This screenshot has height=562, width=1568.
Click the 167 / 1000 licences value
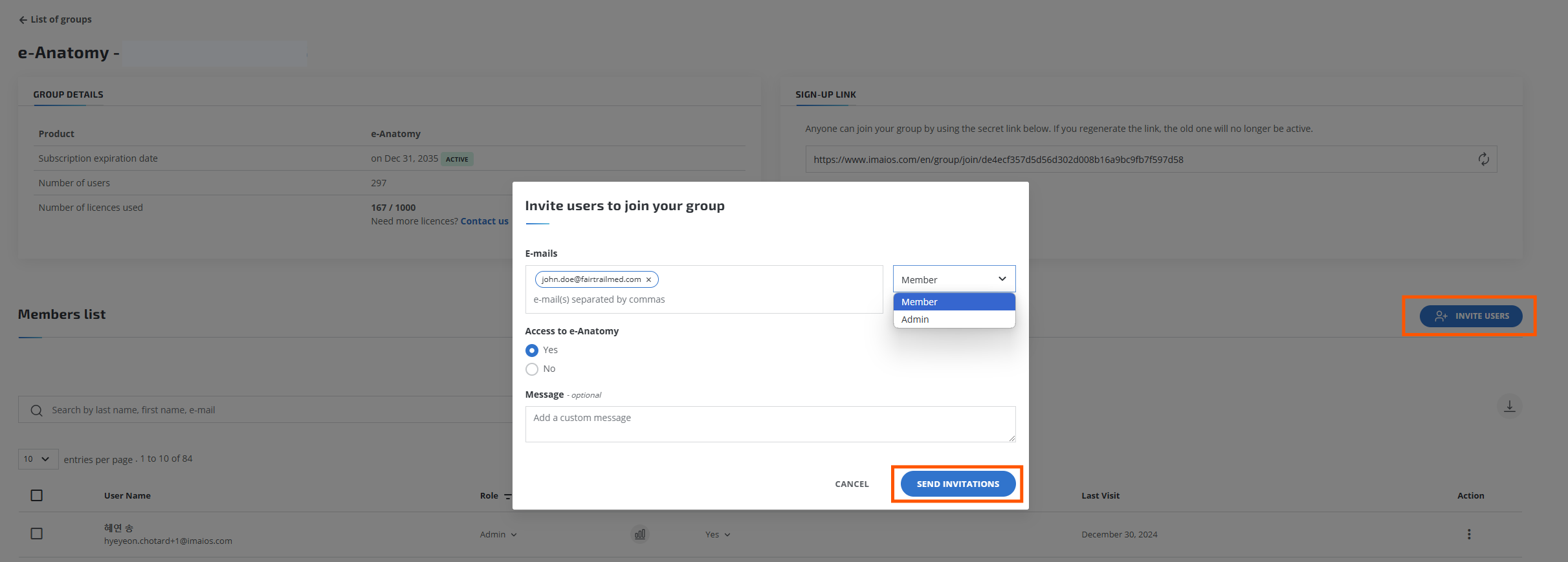393,208
